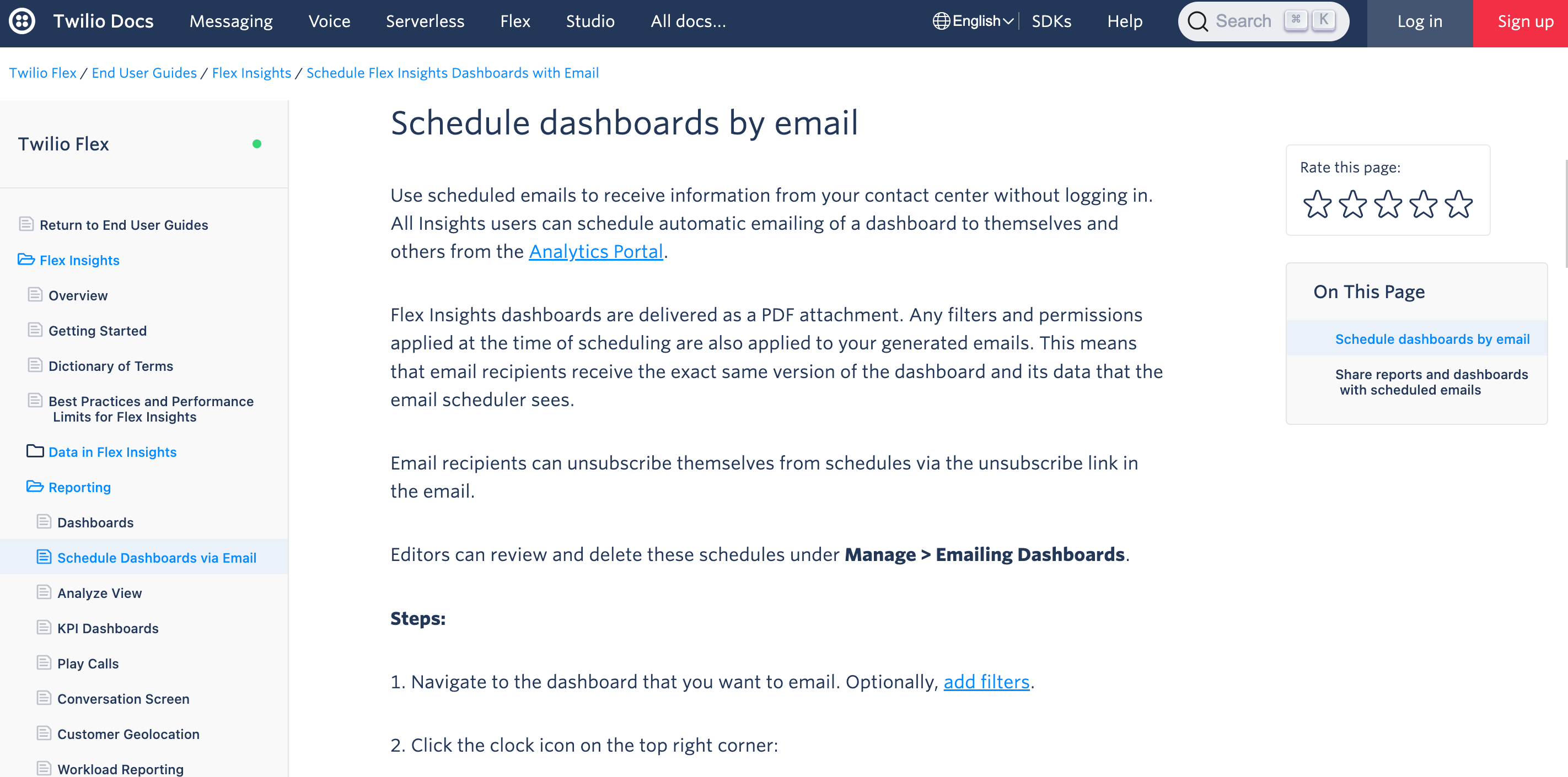Click the Log in button
This screenshot has height=777, width=1568.
(1419, 20)
